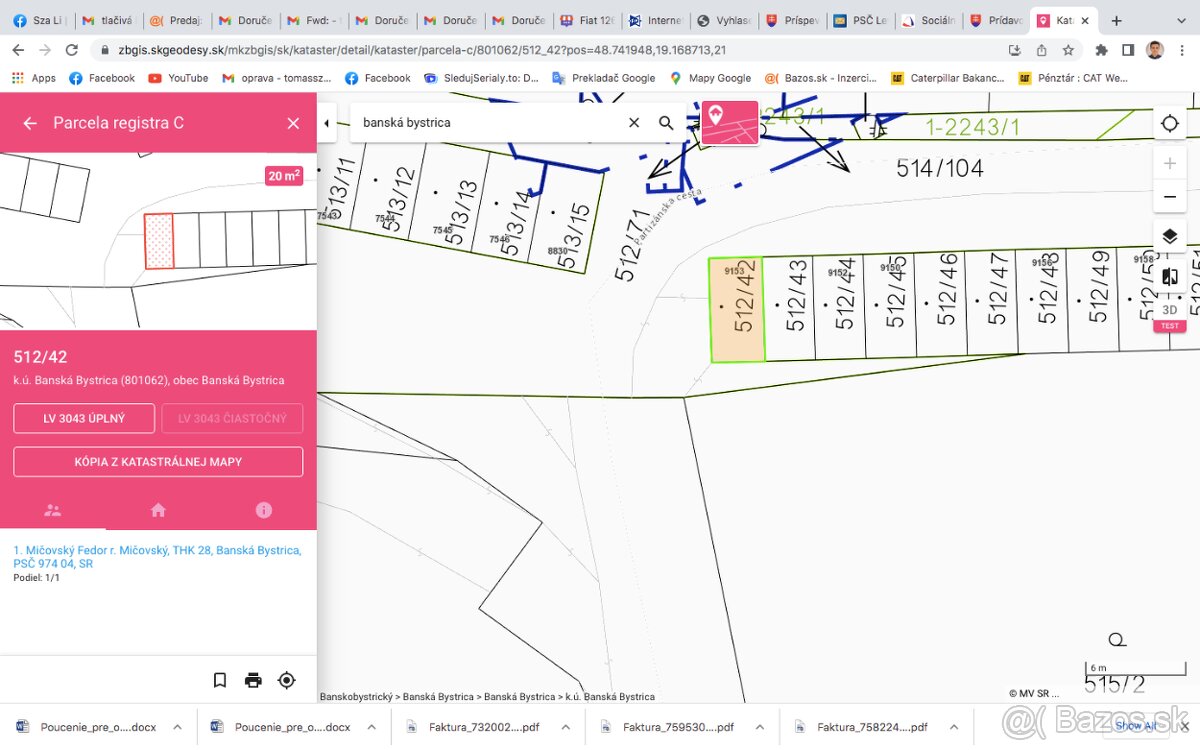
Task: Bookmark the selected parcel
Action: (x=220, y=680)
